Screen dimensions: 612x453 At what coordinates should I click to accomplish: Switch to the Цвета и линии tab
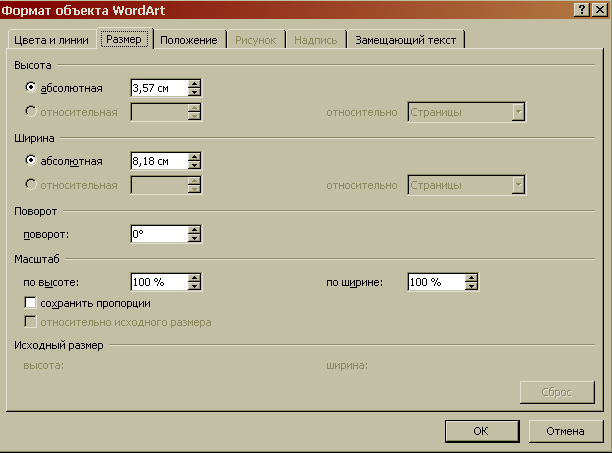click(x=52, y=40)
